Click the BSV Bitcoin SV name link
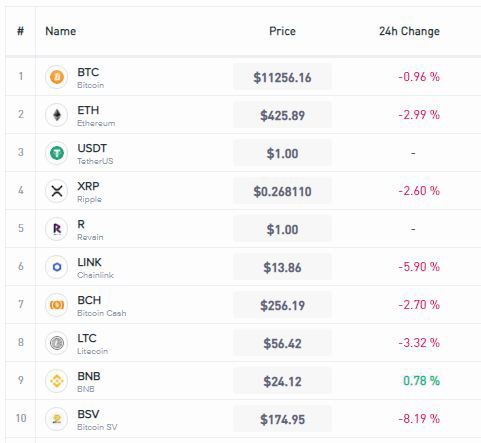Screen dimensions: 481x443 point(97,420)
